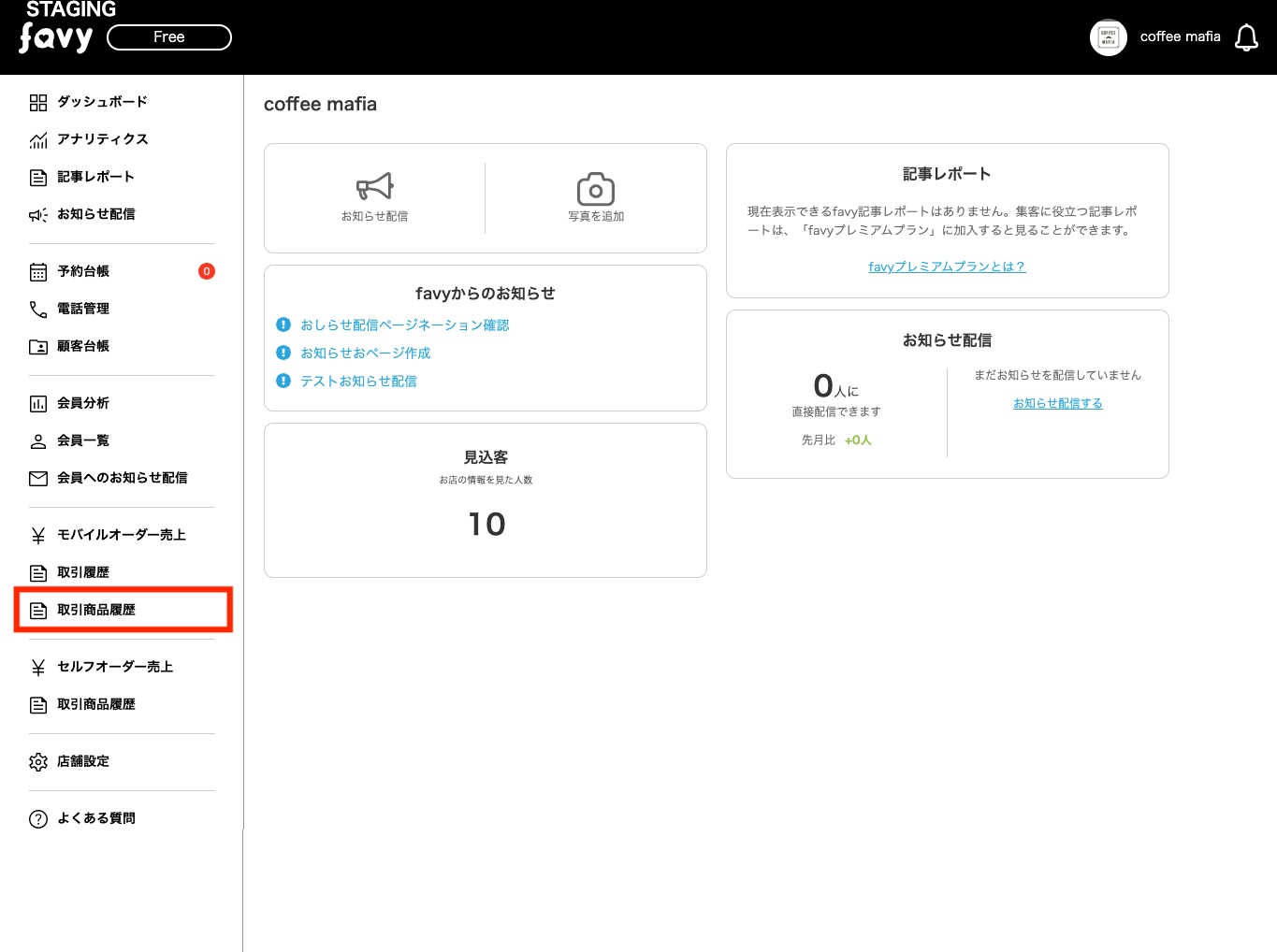Screen dimensions: 1277x952
Task: Click the favy logo in the header
Action: pos(56,38)
